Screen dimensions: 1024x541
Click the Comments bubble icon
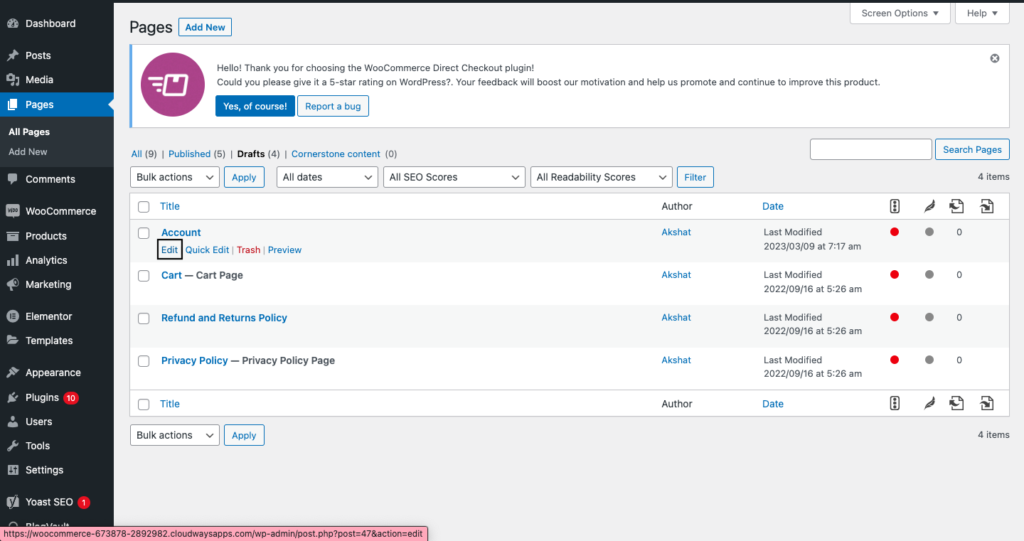point(12,179)
